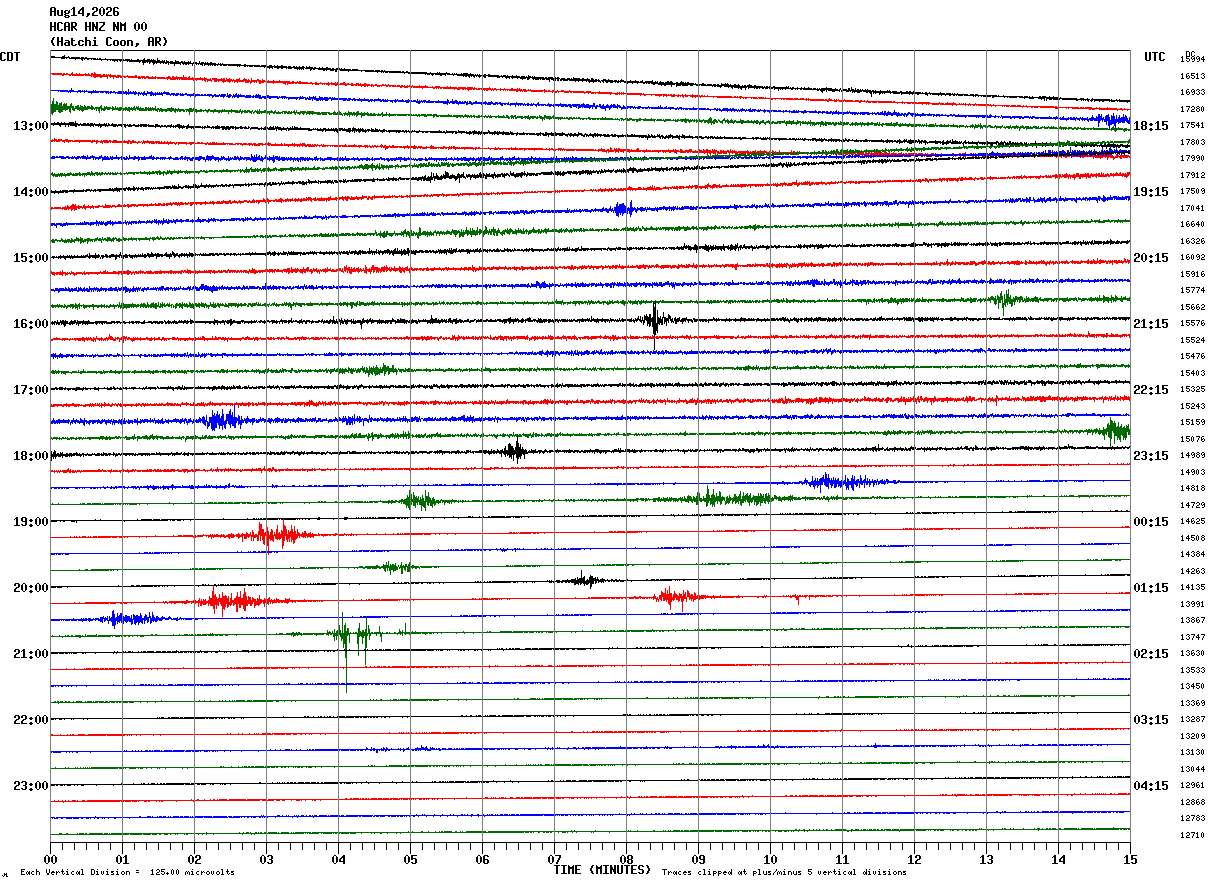The width and height of the screenshot is (1210, 886).
Task: Click the 01:15 UTC time label
Action: point(1151,588)
